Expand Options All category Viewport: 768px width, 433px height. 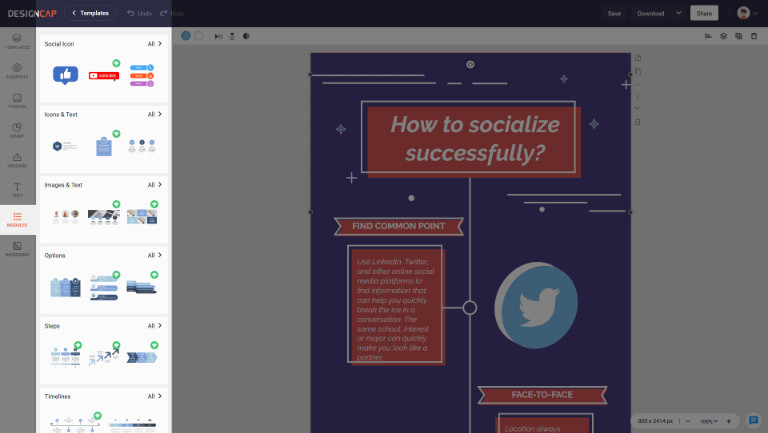(155, 256)
